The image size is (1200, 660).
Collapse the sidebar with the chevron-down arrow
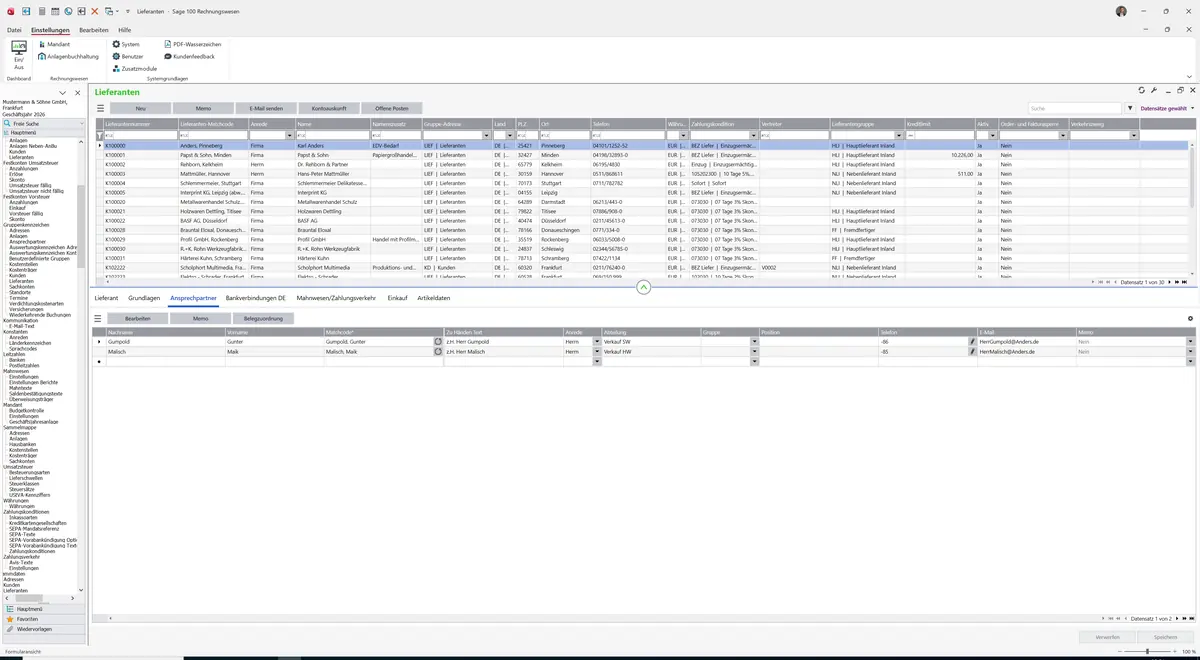64,92
